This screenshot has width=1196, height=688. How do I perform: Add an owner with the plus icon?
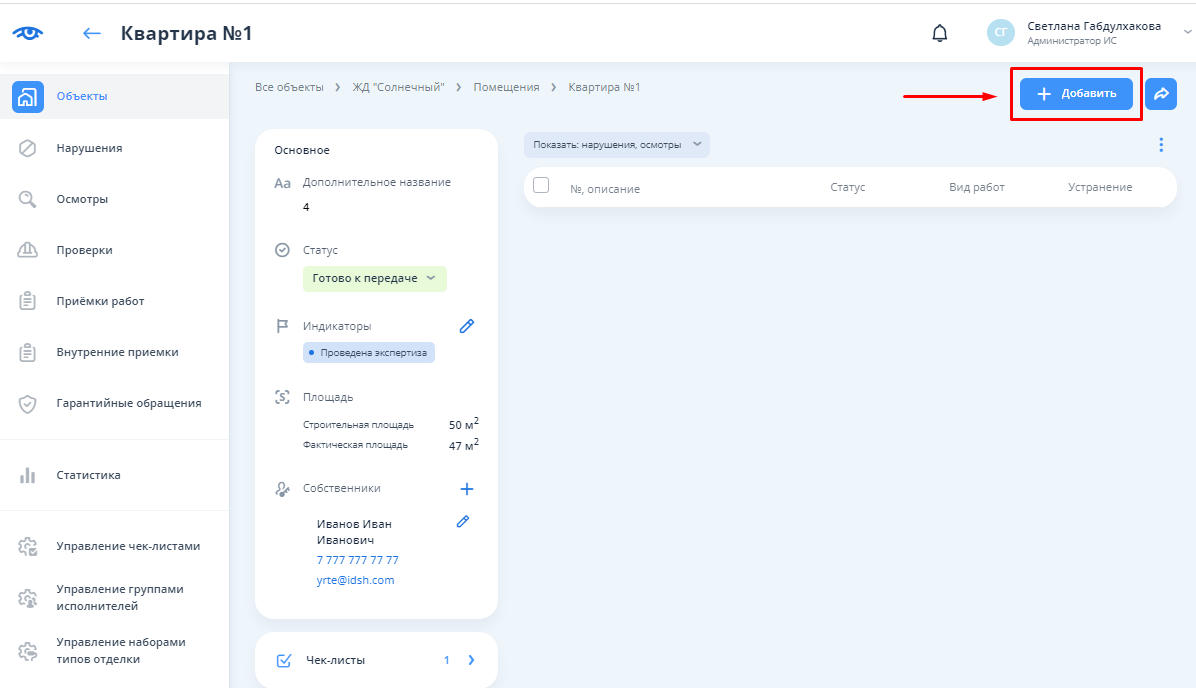pos(466,489)
